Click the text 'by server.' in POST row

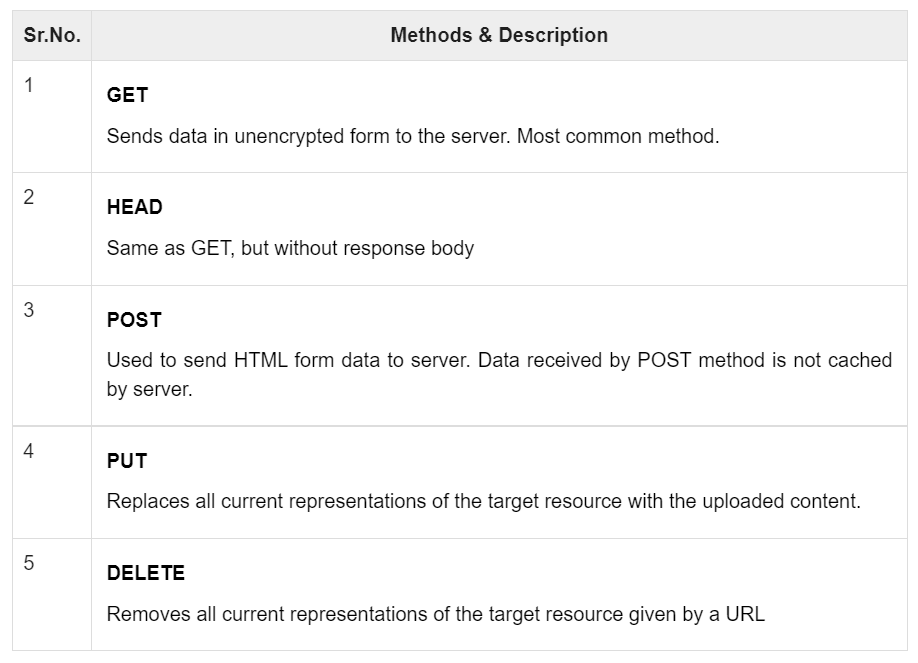coord(149,389)
